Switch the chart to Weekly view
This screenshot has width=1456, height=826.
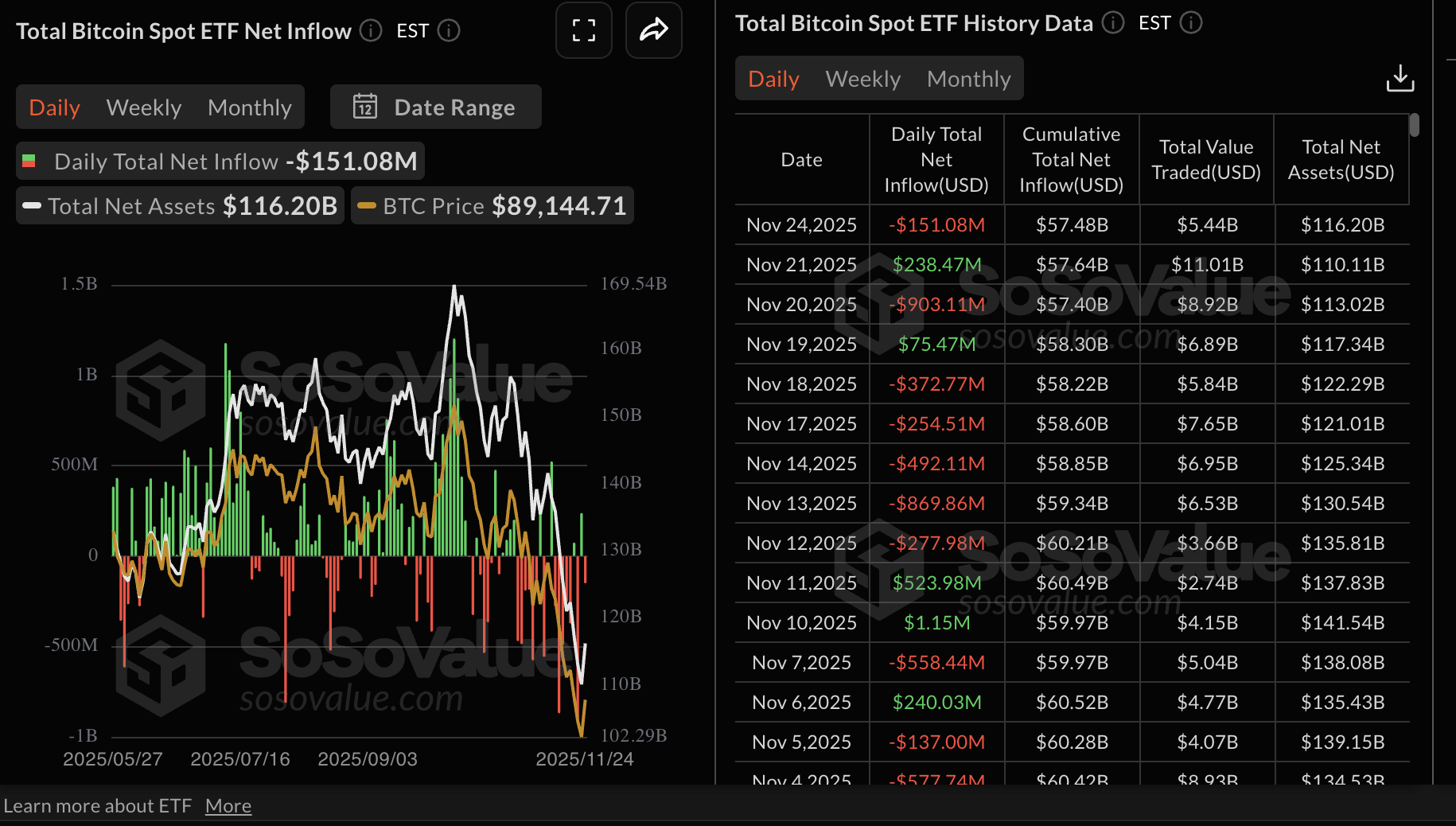point(143,107)
